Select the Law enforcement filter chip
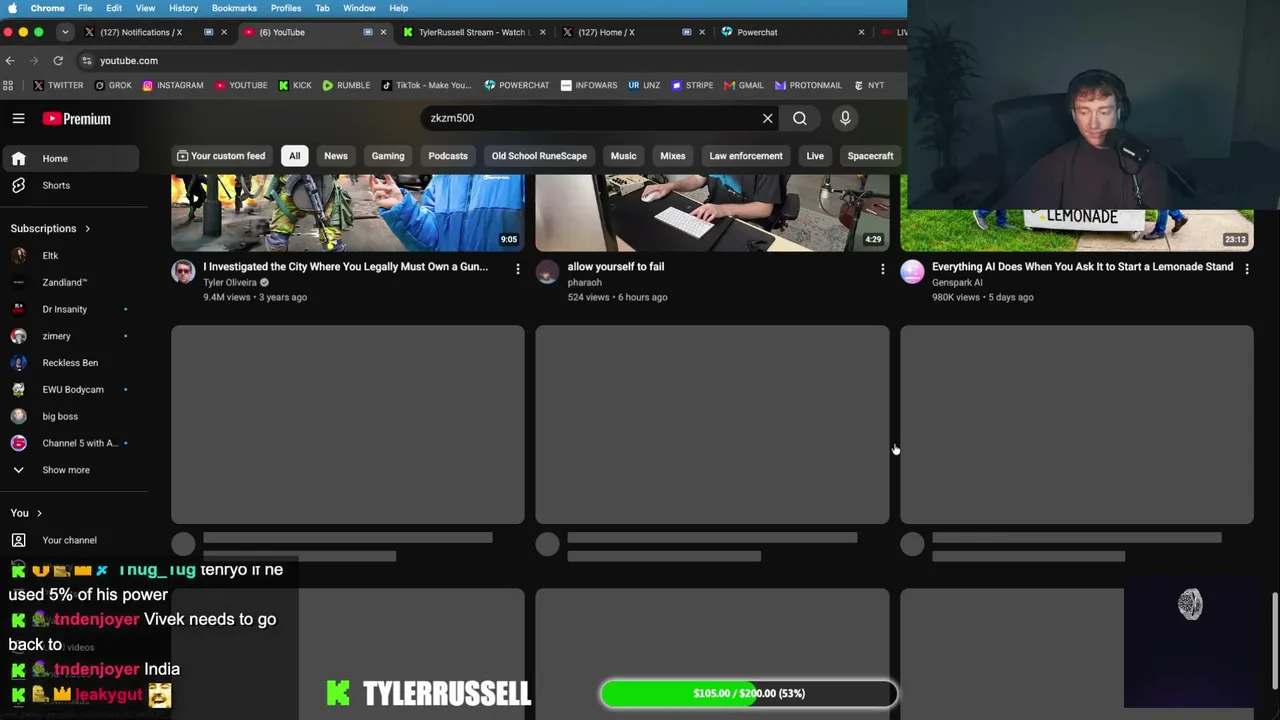The width and height of the screenshot is (1280, 720). 746,156
